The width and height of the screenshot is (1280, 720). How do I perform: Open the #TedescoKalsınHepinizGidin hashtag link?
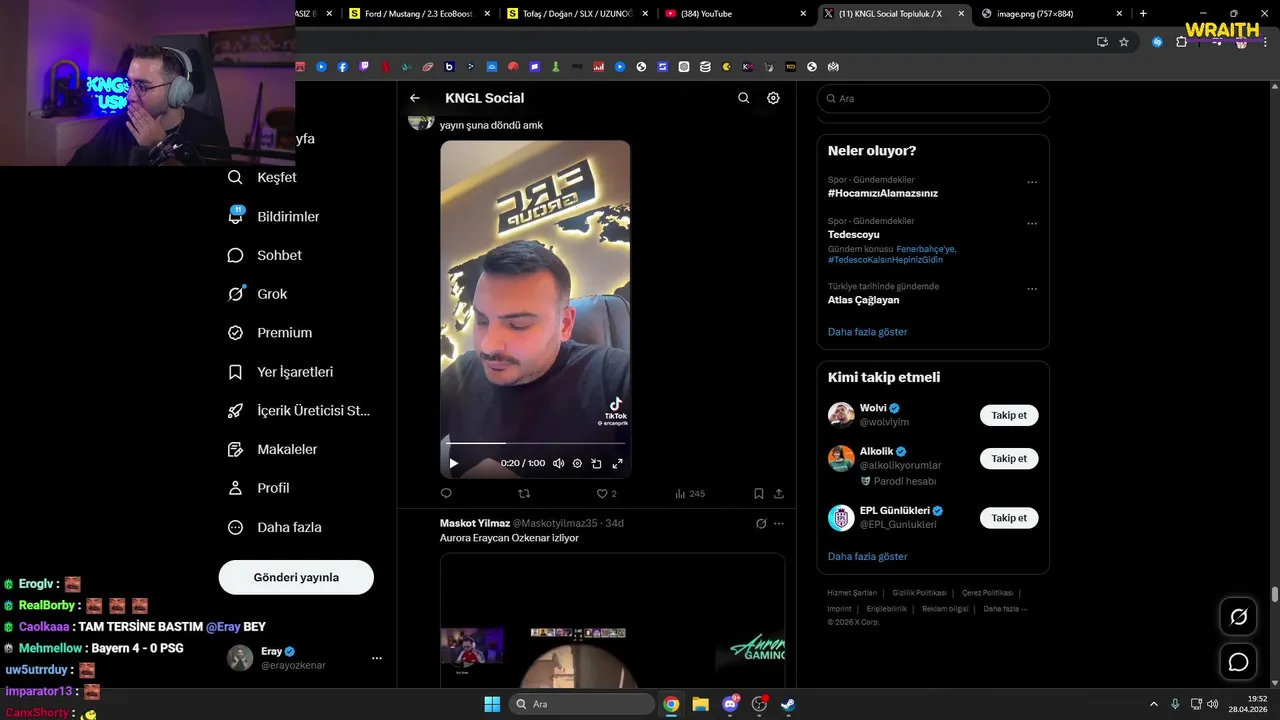click(x=886, y=259)
